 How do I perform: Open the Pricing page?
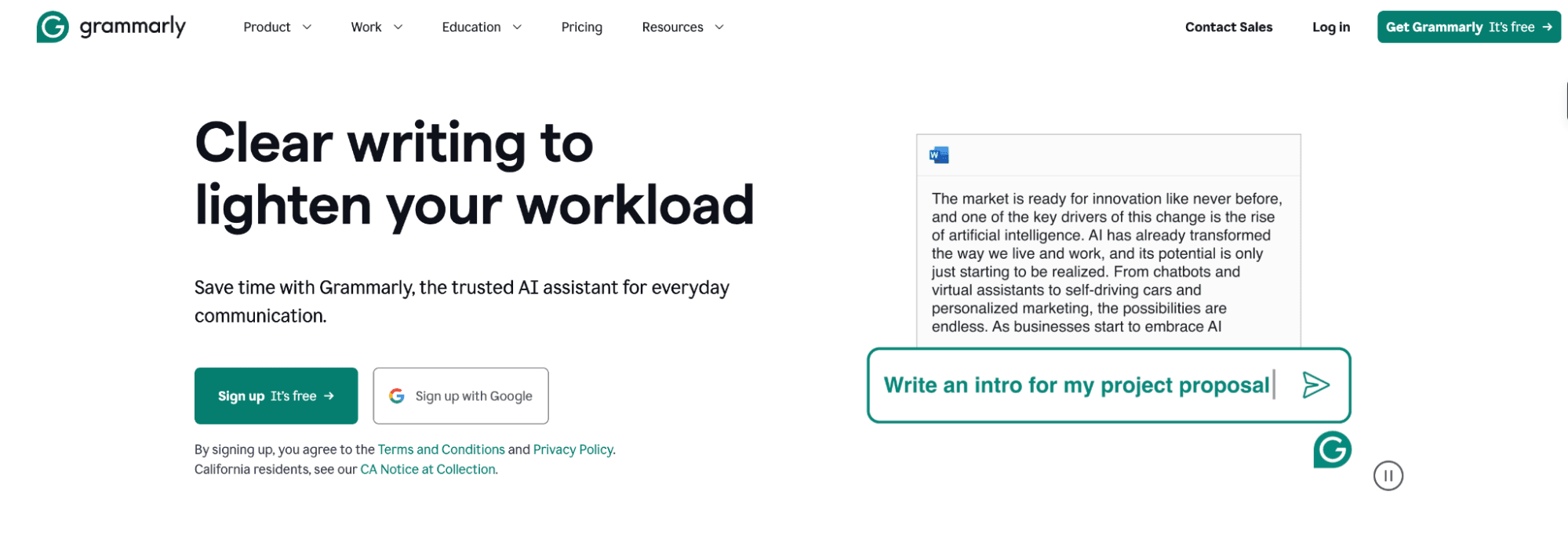[x=582, y=27]
